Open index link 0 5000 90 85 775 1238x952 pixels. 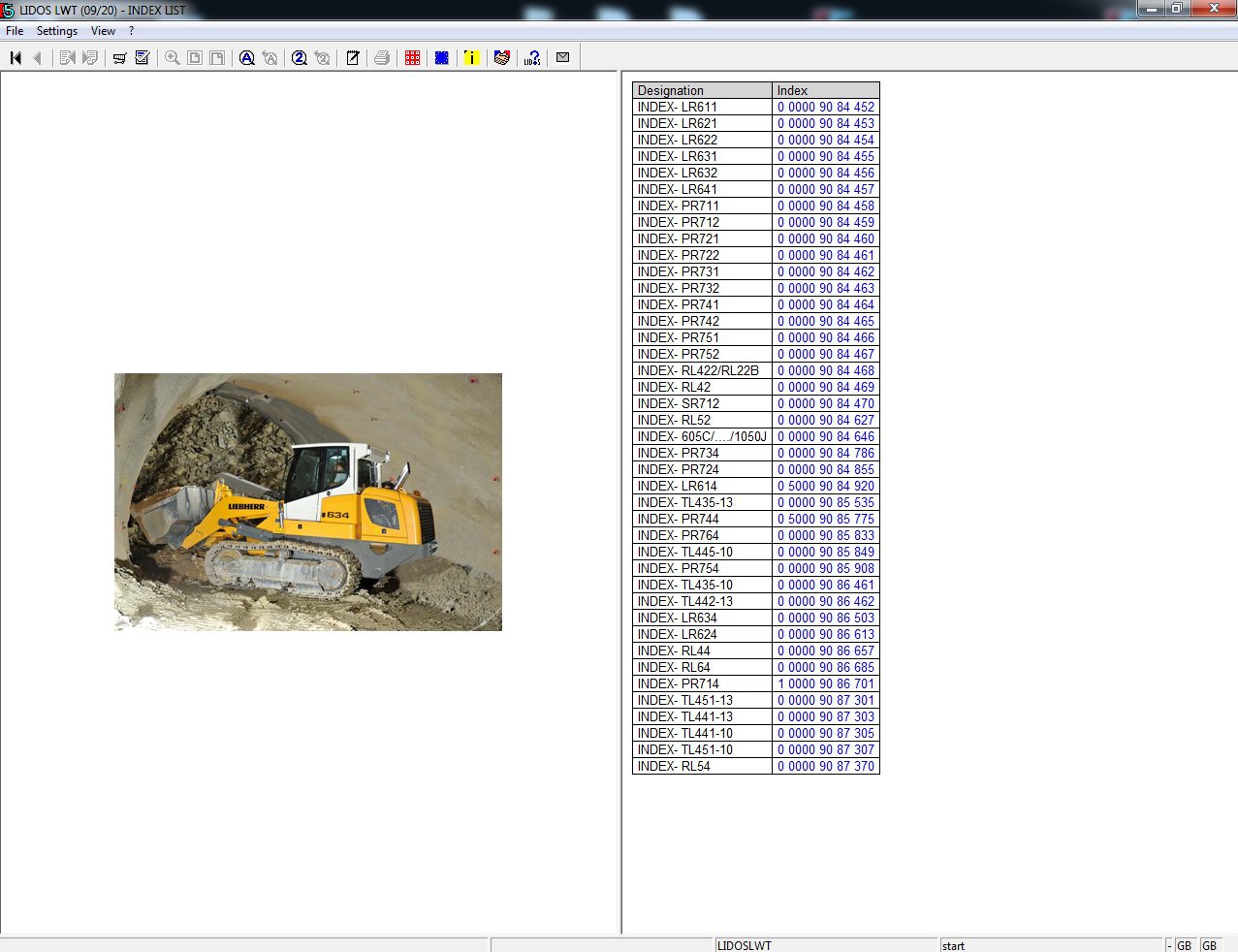(826, 519)
